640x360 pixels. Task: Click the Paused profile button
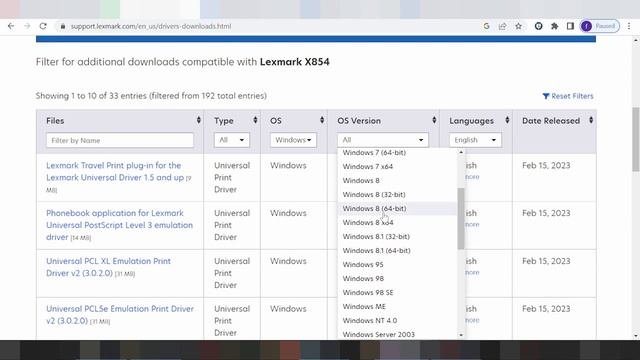pyautogui.click(x=600, y=26)
